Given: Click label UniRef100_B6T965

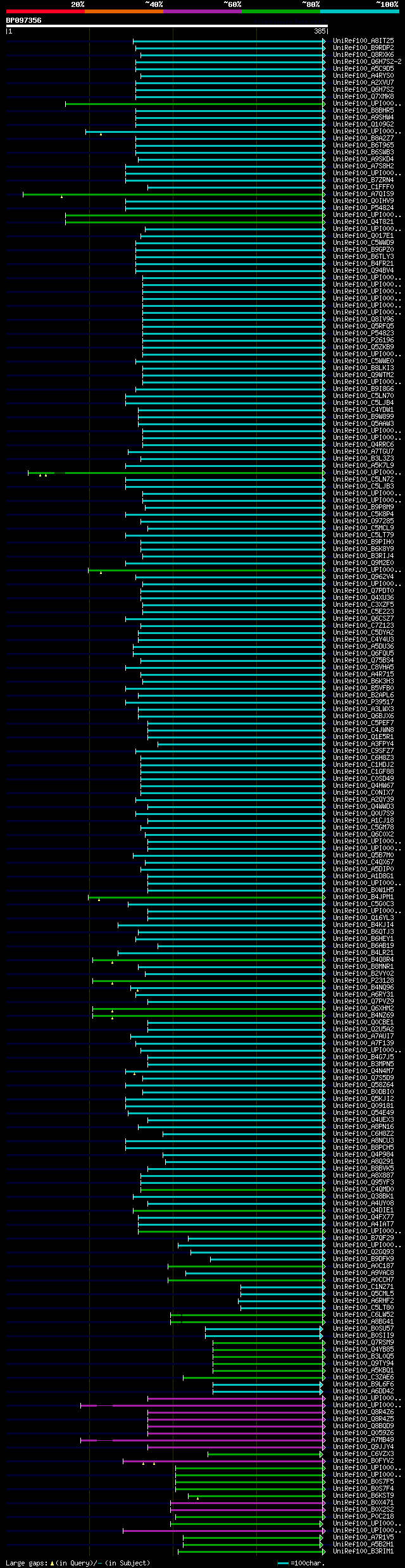Looking at the screenshot, I should tap(363, 145).
